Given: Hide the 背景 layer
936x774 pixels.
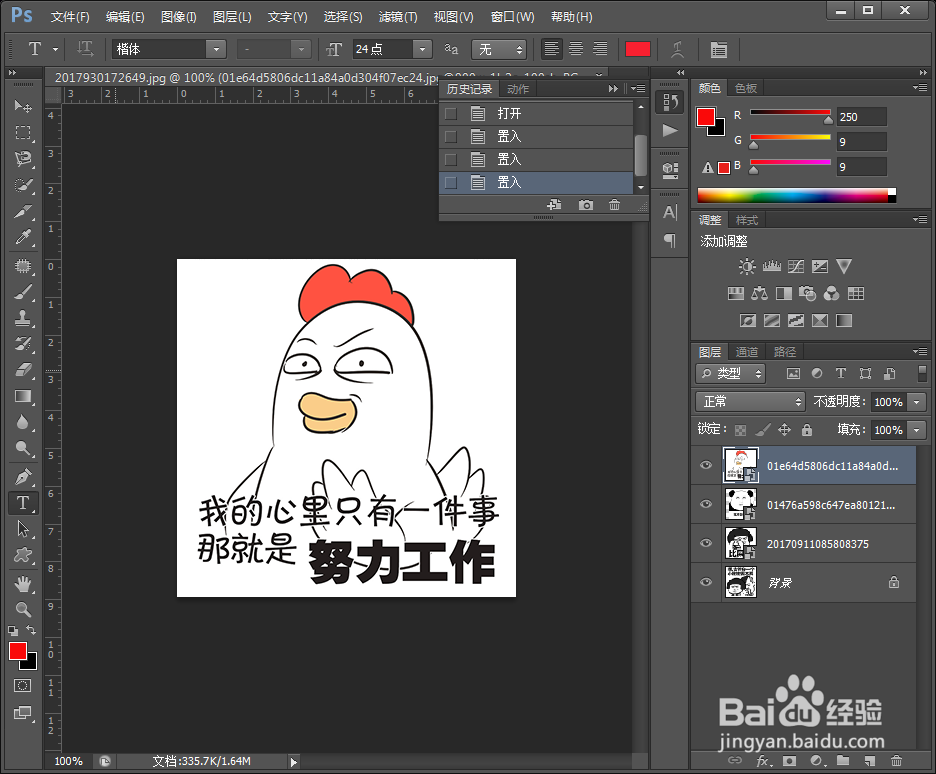Looking at the screenshot, I should [x=706, y=582].
